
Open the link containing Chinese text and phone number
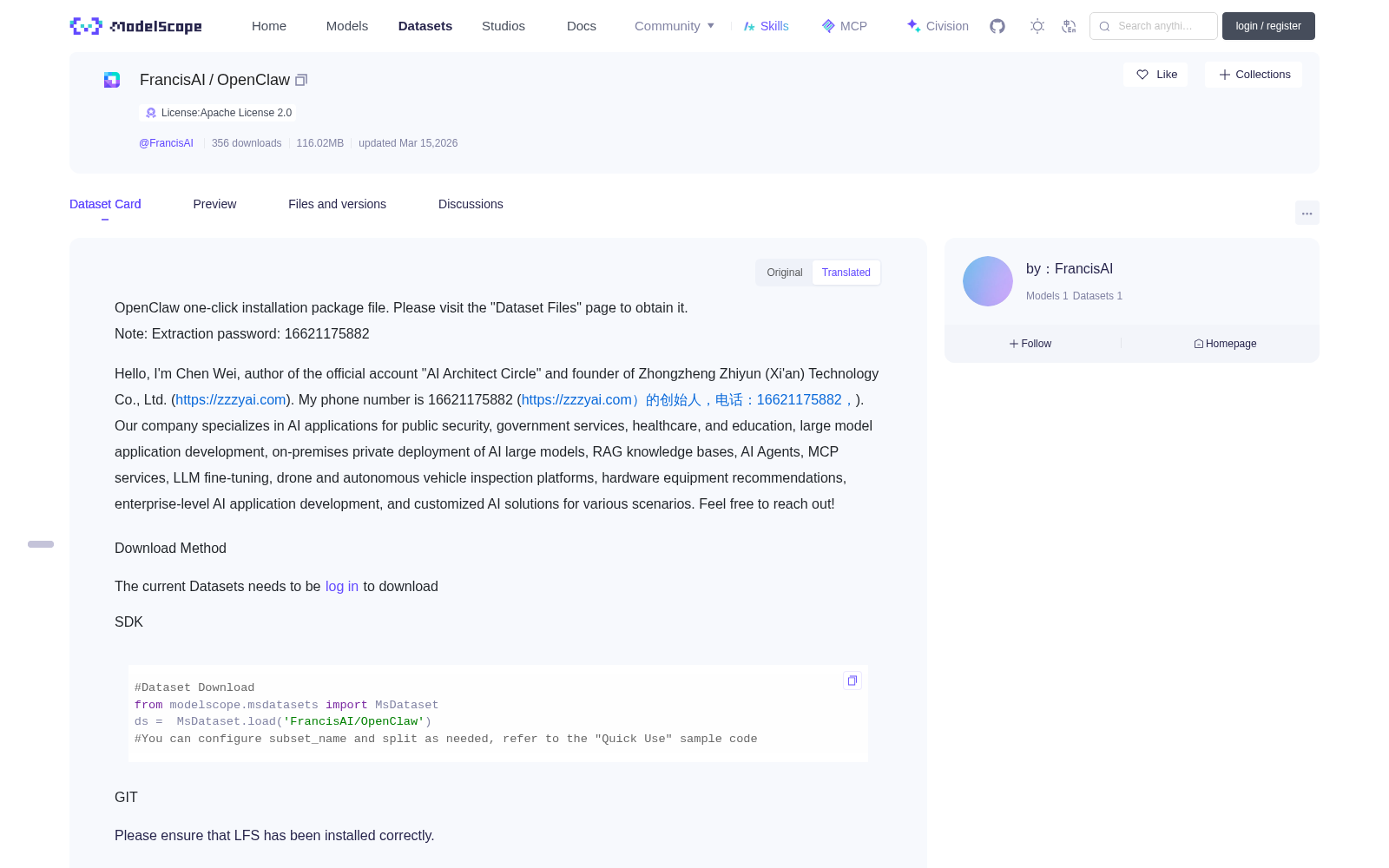coord(688,400)
